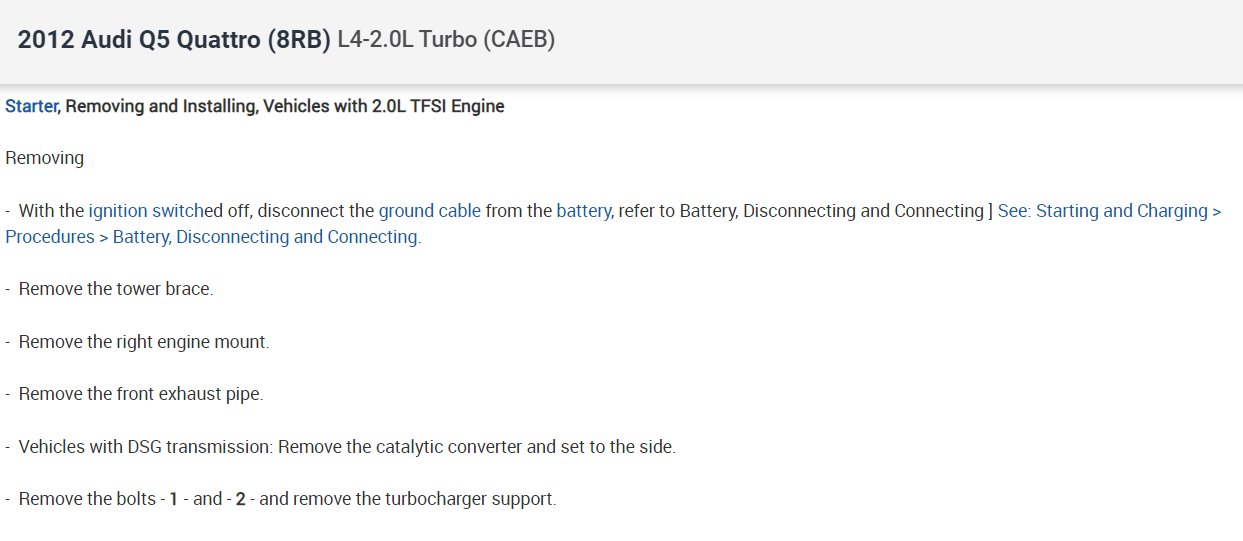This screenshot has width=1243, height=541.
Task: Open the See: Starting and Charging reference link
Action: click(1108, 211)
